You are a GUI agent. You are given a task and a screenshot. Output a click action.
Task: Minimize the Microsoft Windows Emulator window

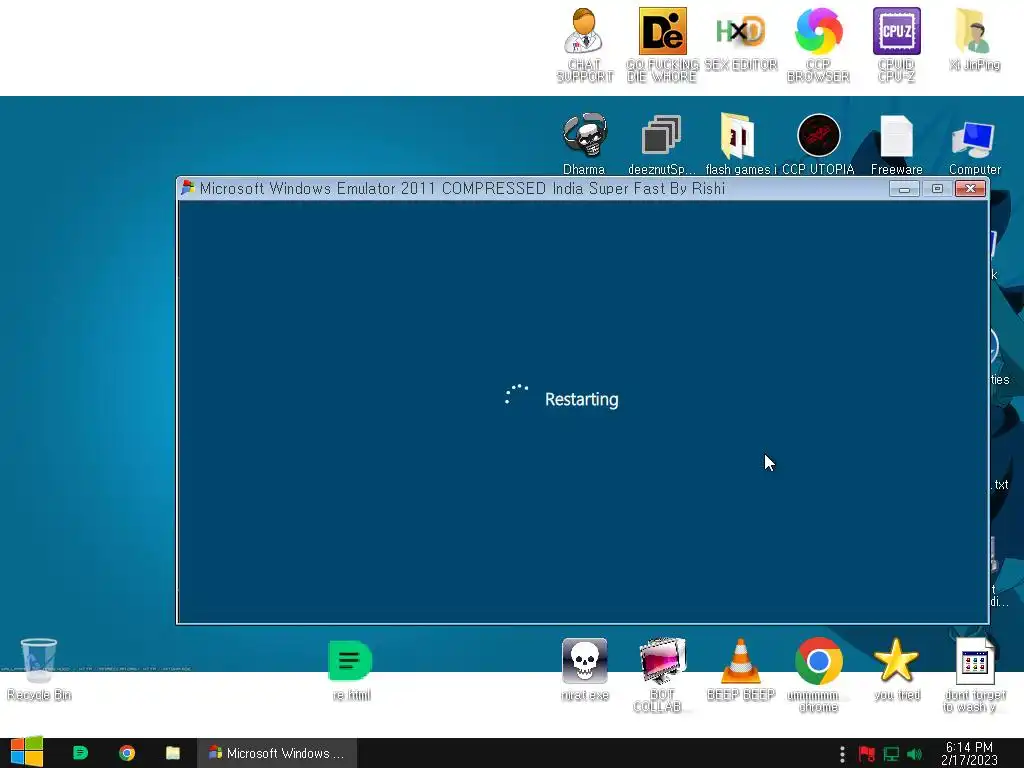904,189
